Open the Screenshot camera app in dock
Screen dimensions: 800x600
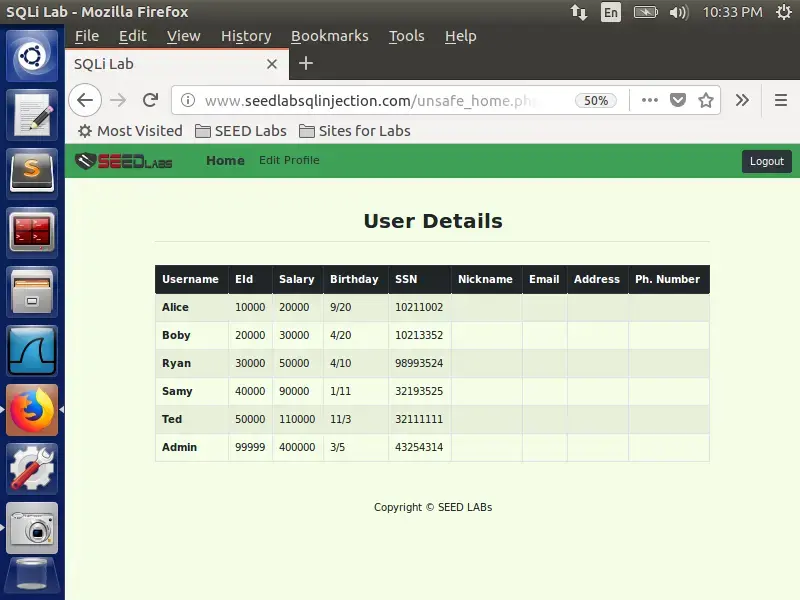[32, 528]
